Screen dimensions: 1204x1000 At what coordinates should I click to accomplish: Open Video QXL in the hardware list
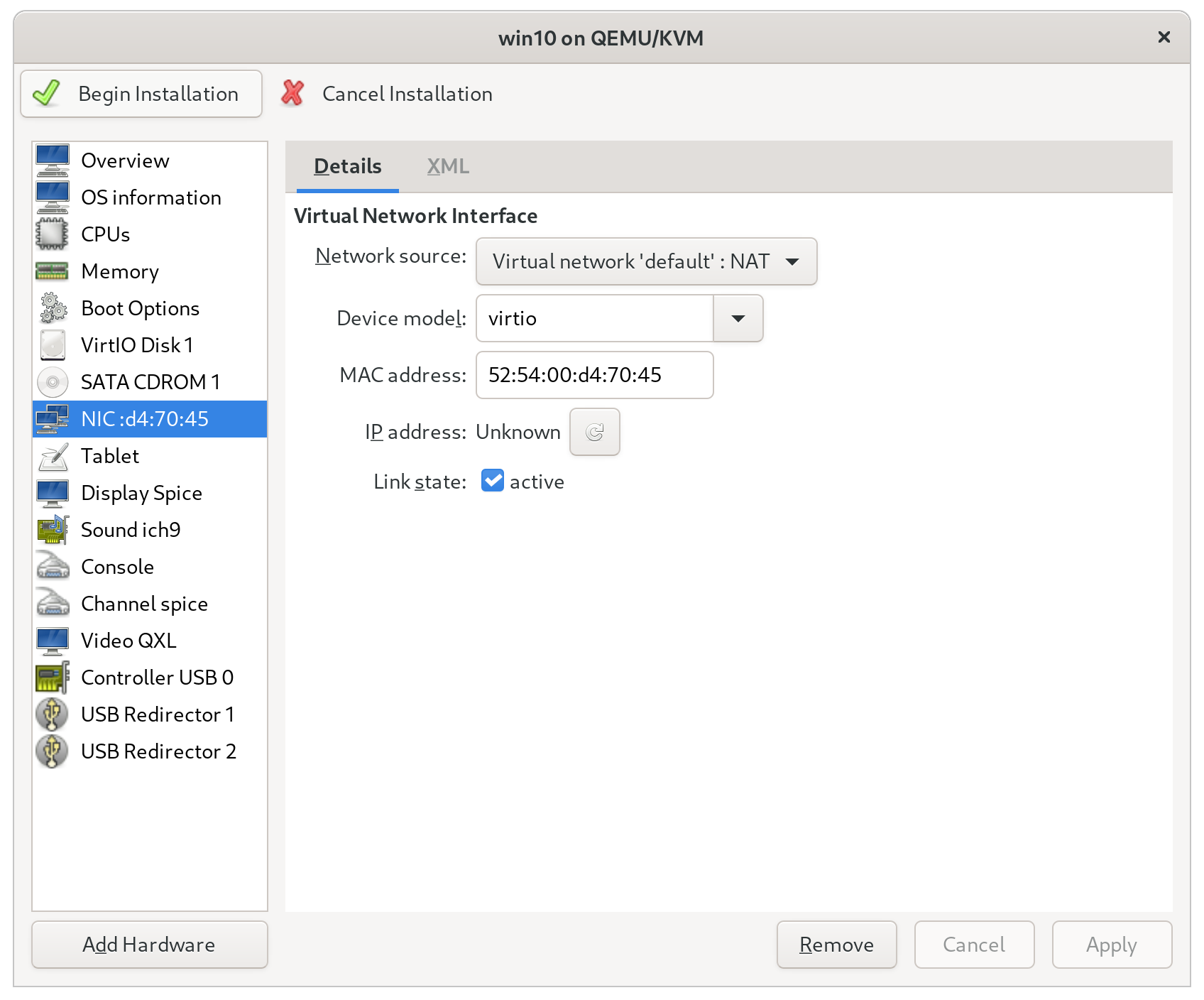[128, 641]
